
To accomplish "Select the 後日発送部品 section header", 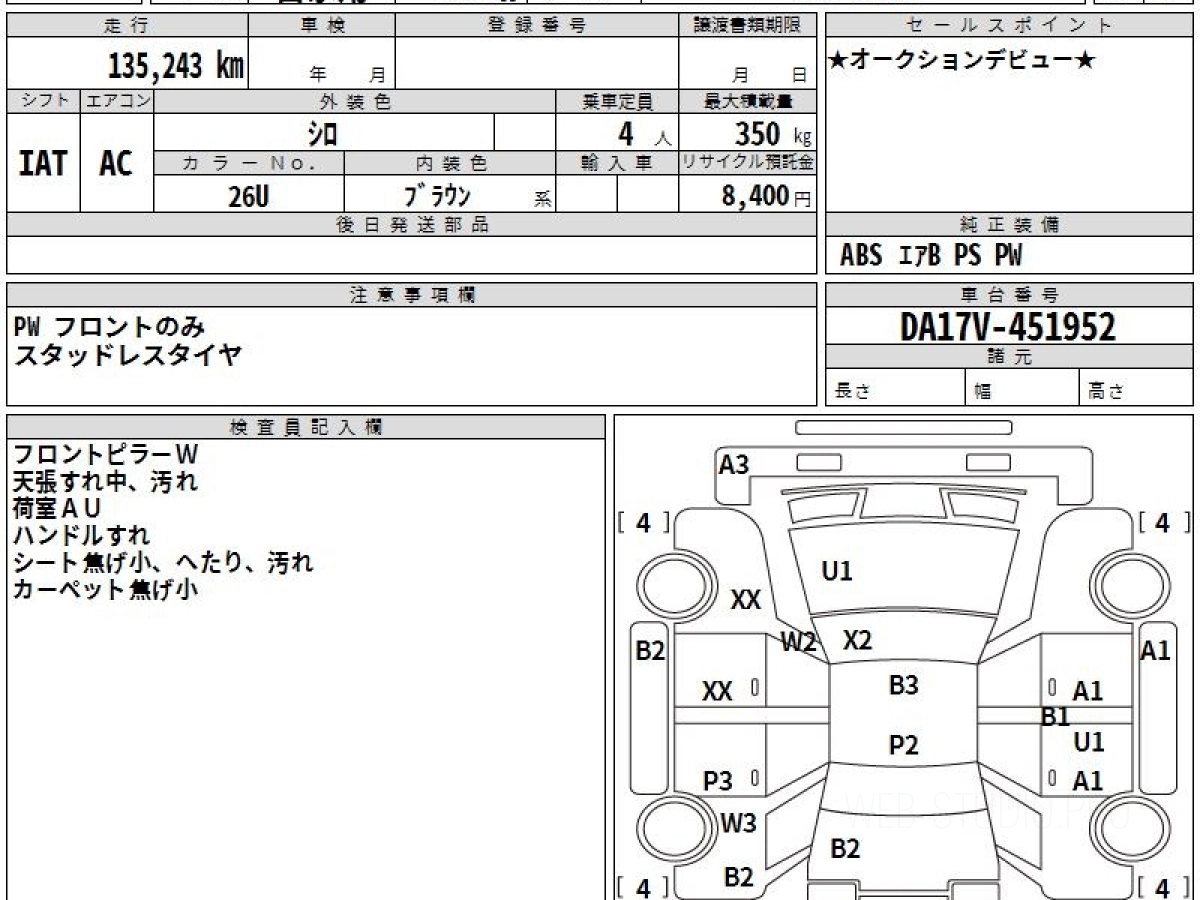I will [411, 225].
